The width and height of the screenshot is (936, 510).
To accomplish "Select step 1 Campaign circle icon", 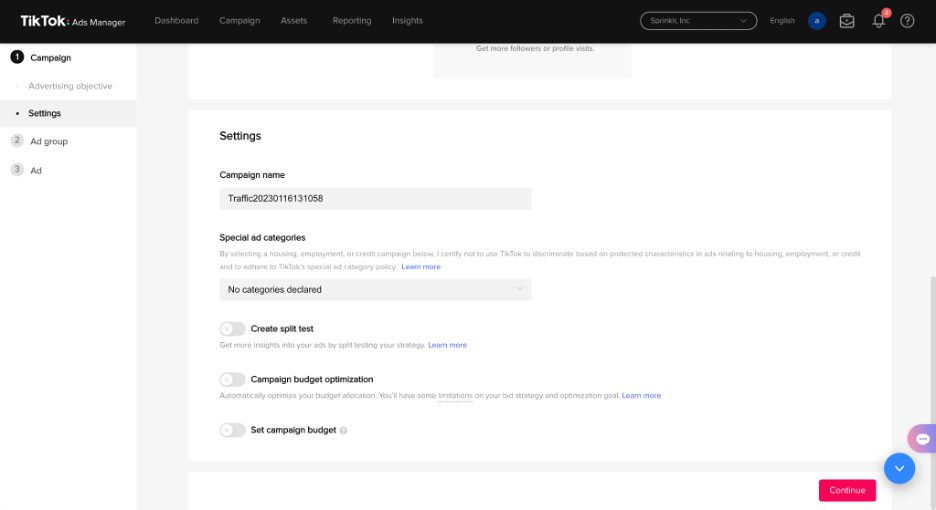I will coord(17,57).
